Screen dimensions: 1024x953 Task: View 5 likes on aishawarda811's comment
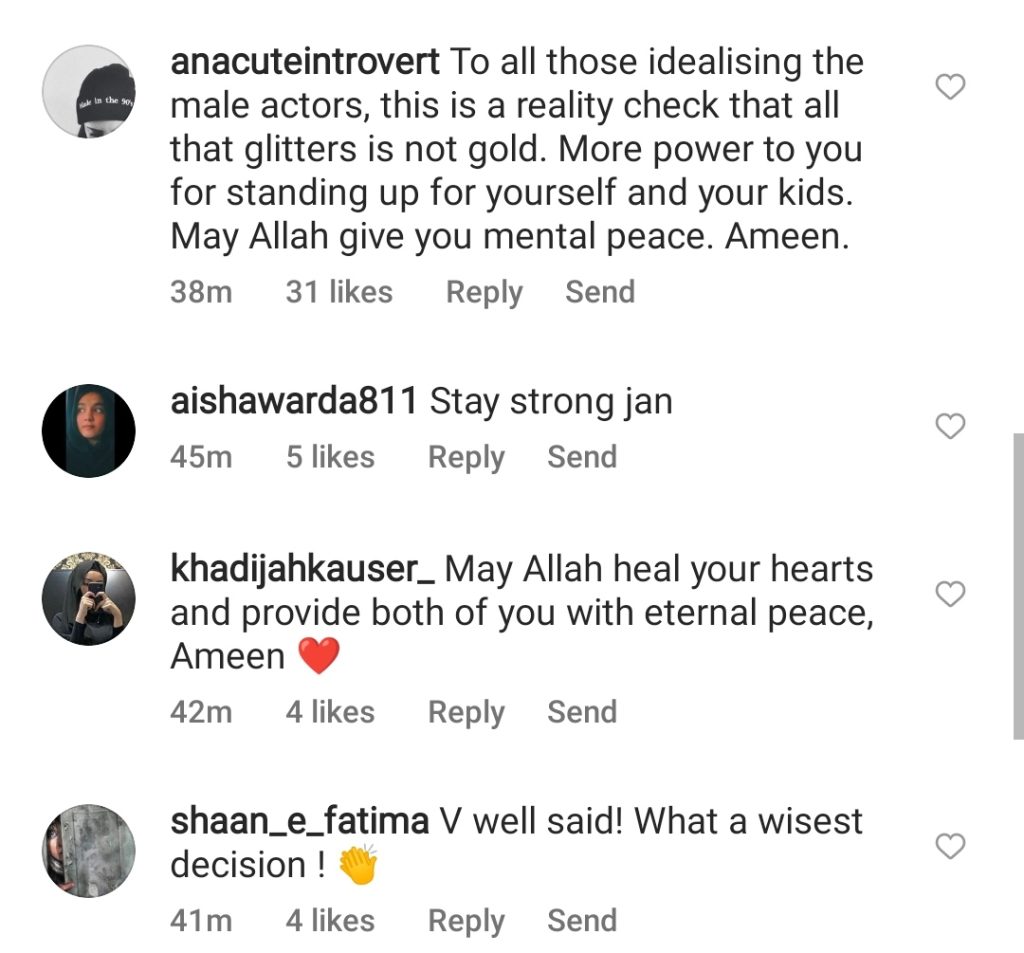click(x=330, y=457)
